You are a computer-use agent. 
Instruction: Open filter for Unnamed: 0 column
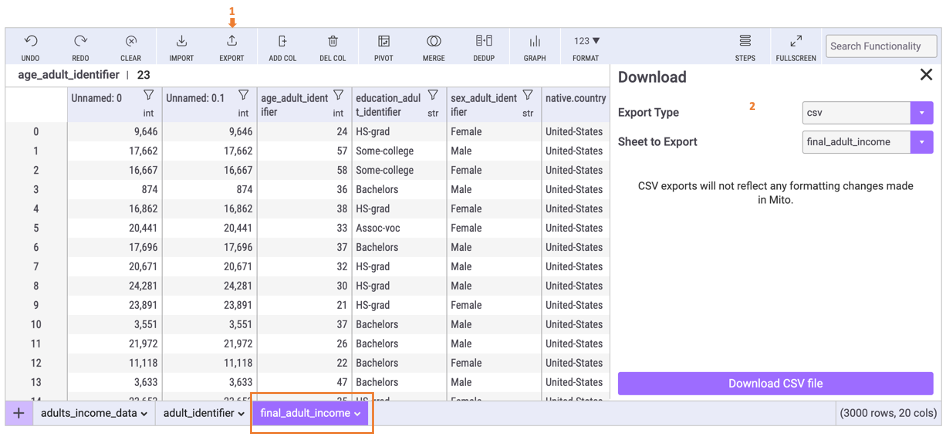(x=148, y=95)
